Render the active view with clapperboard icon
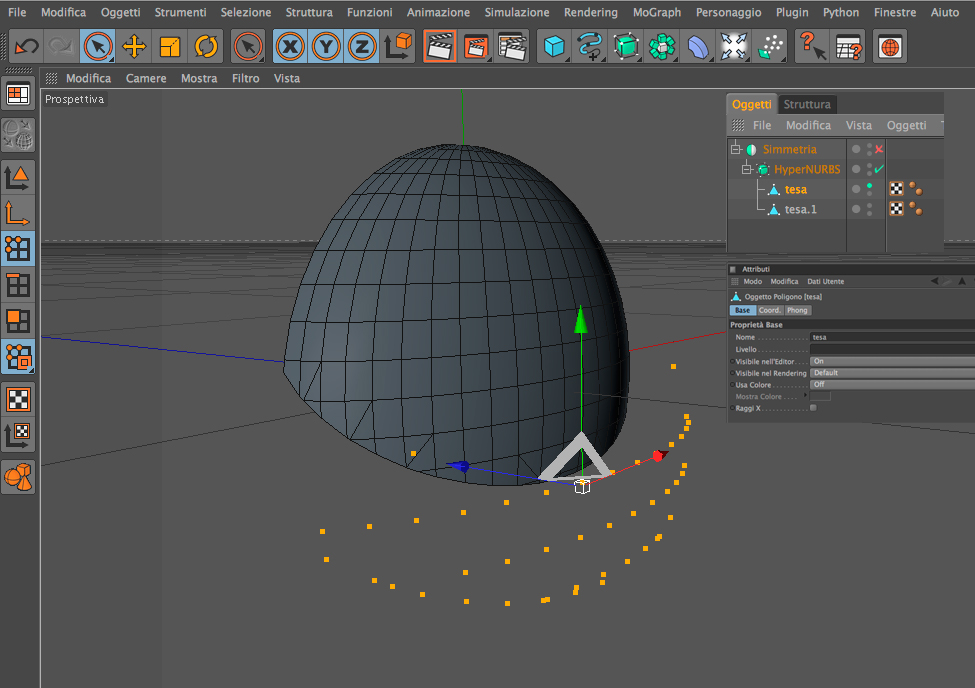 point(439,46)
